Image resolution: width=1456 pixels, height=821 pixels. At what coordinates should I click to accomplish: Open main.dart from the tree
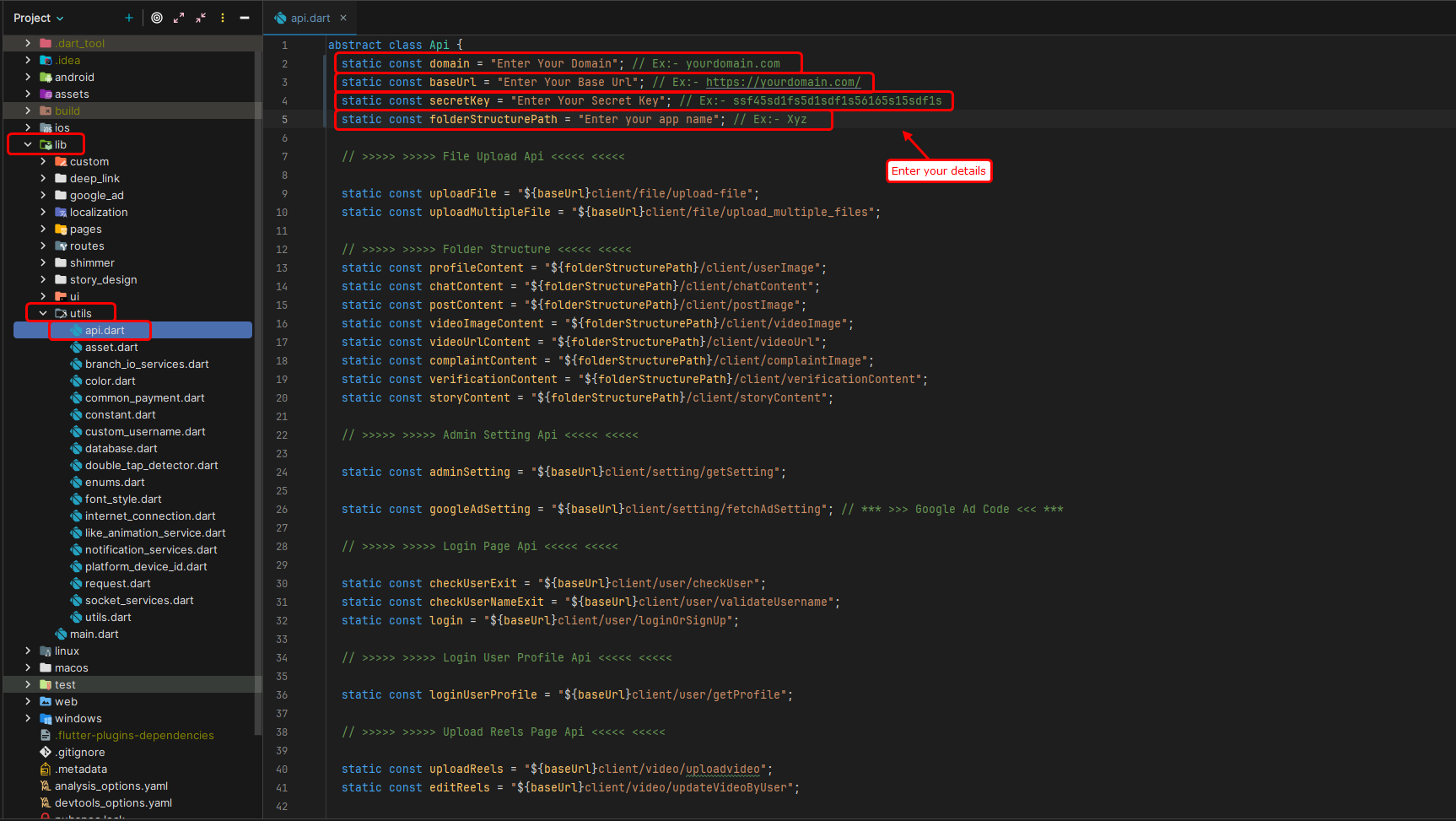(x=94, y=634)
